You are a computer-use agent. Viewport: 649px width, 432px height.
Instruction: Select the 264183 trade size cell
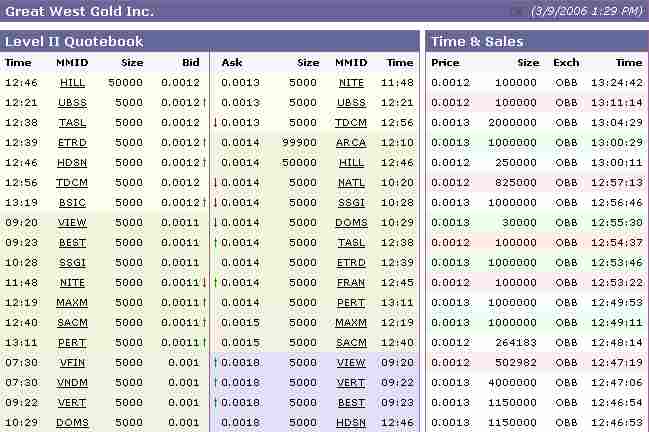[516, 343]
